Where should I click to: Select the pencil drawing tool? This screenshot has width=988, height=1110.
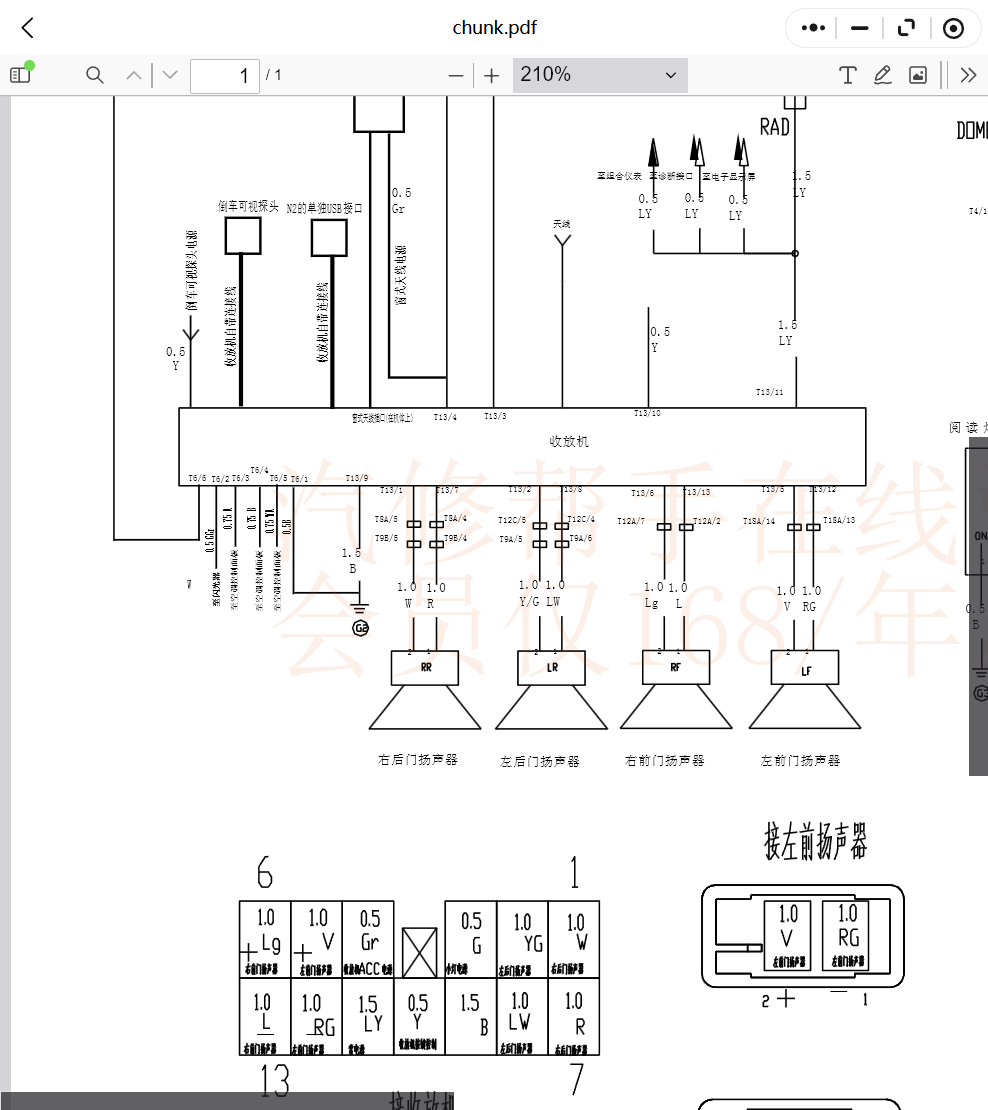[882, 75]
